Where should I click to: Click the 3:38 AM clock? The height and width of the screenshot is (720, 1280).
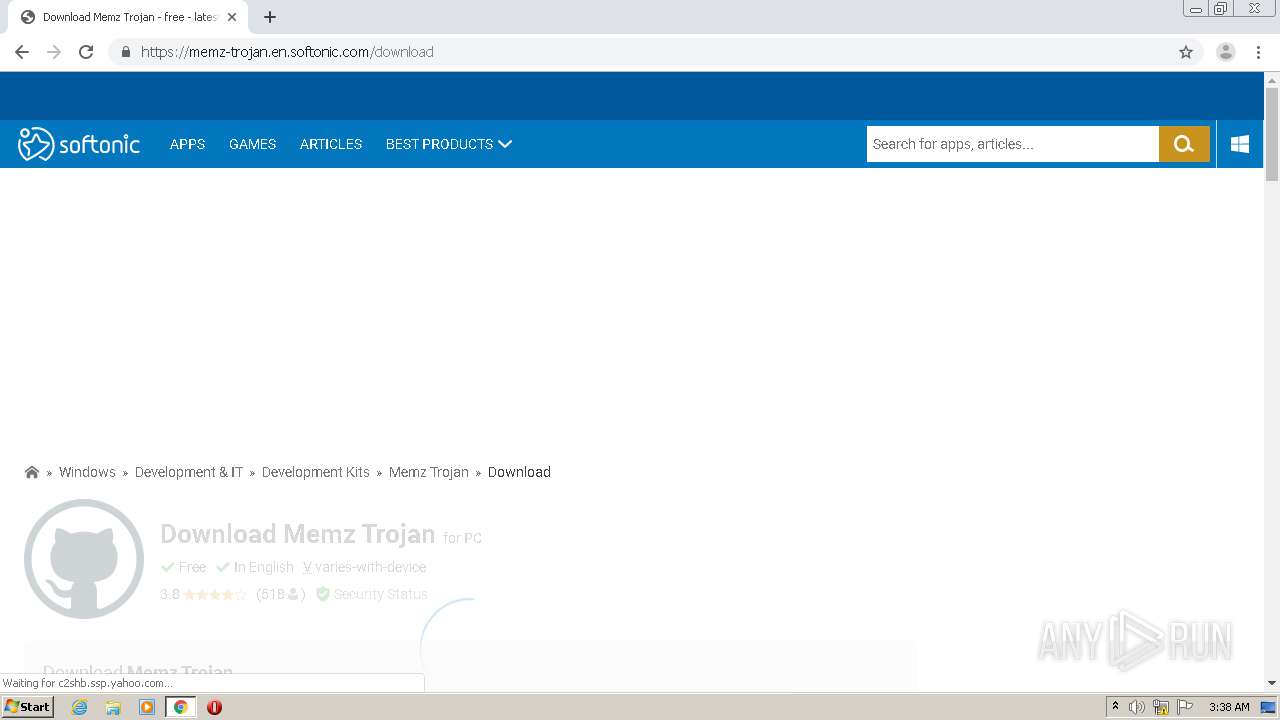click(x=1229, y=707)
